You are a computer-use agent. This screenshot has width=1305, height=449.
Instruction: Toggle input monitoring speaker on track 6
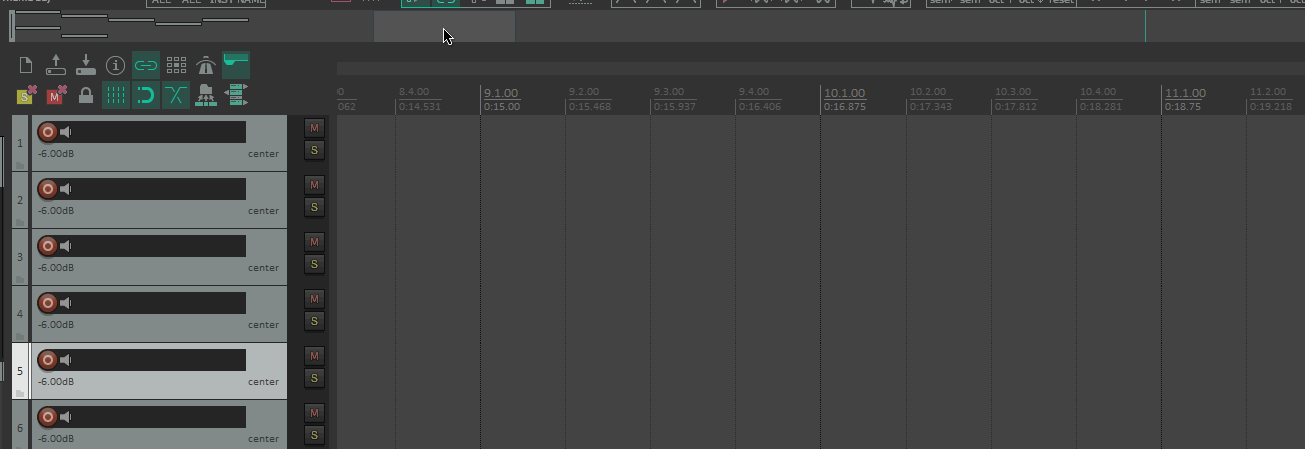[66, 417]
